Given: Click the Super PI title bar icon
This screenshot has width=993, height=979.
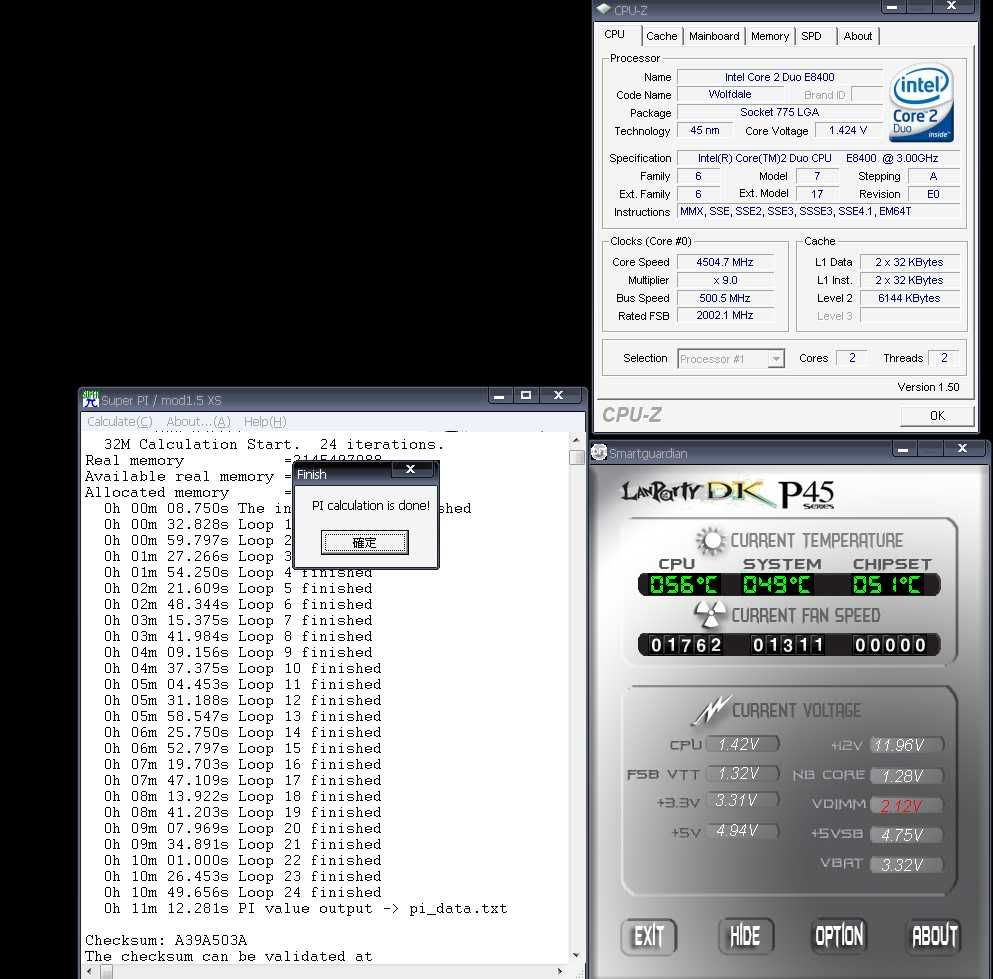Looking at the screenshot, I should [91, 398].
